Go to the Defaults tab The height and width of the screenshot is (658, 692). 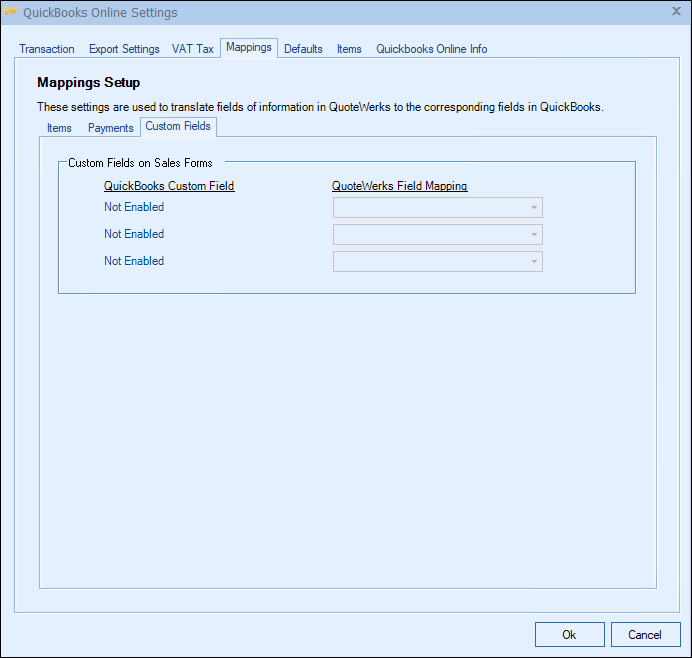coord(303,49)
